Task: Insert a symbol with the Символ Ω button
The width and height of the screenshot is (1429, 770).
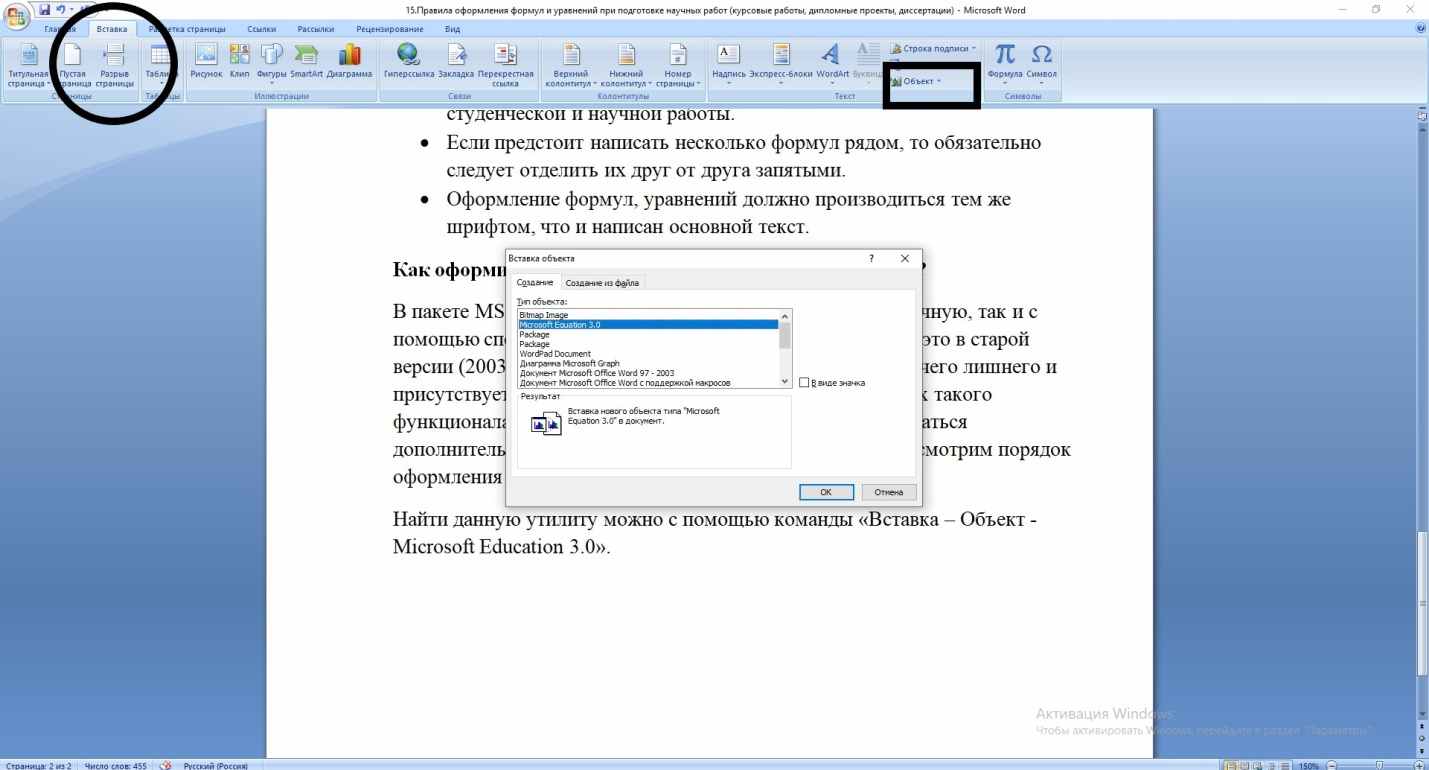Action: click(1041, 62)
